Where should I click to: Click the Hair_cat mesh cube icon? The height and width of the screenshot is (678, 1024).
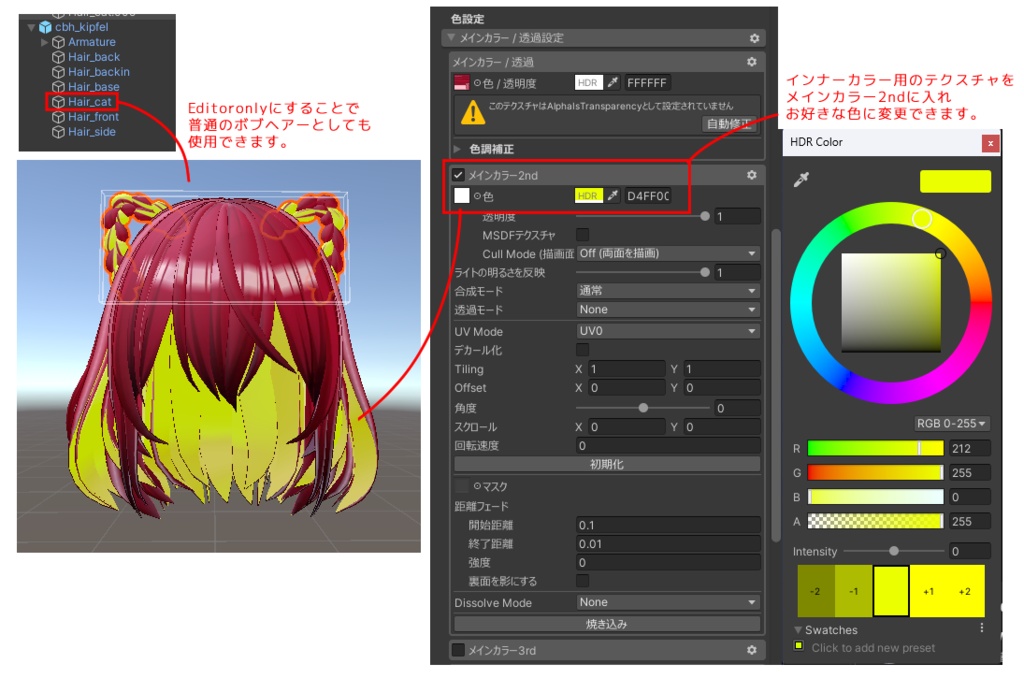(58, 102)
